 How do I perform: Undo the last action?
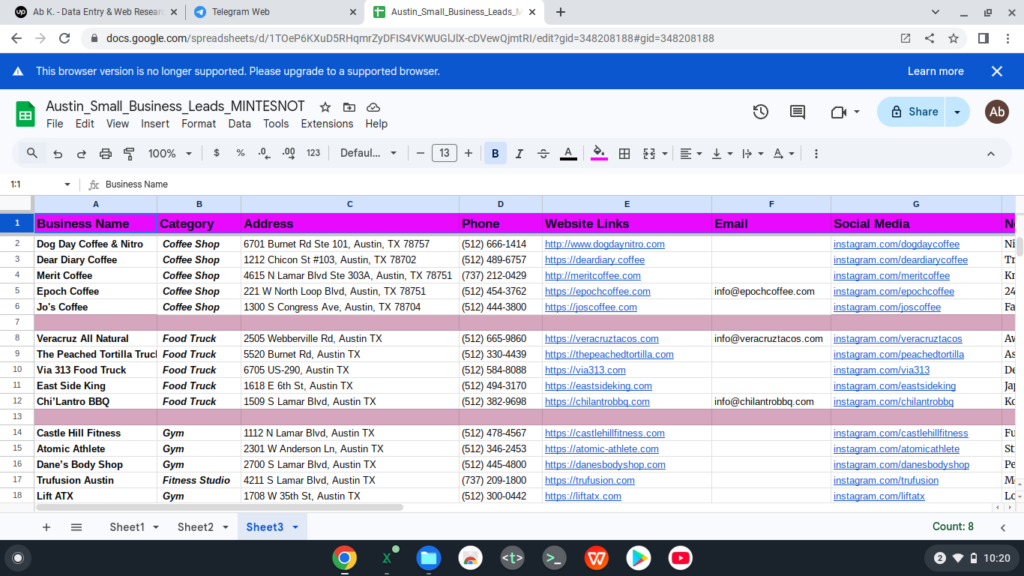[57, 153]
